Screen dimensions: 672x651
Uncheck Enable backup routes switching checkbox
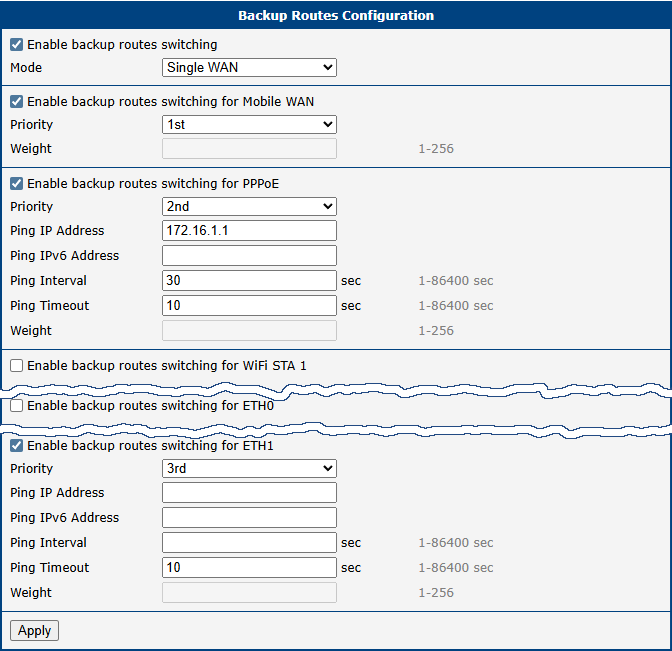pyautogui.click(x=16, y=45)
